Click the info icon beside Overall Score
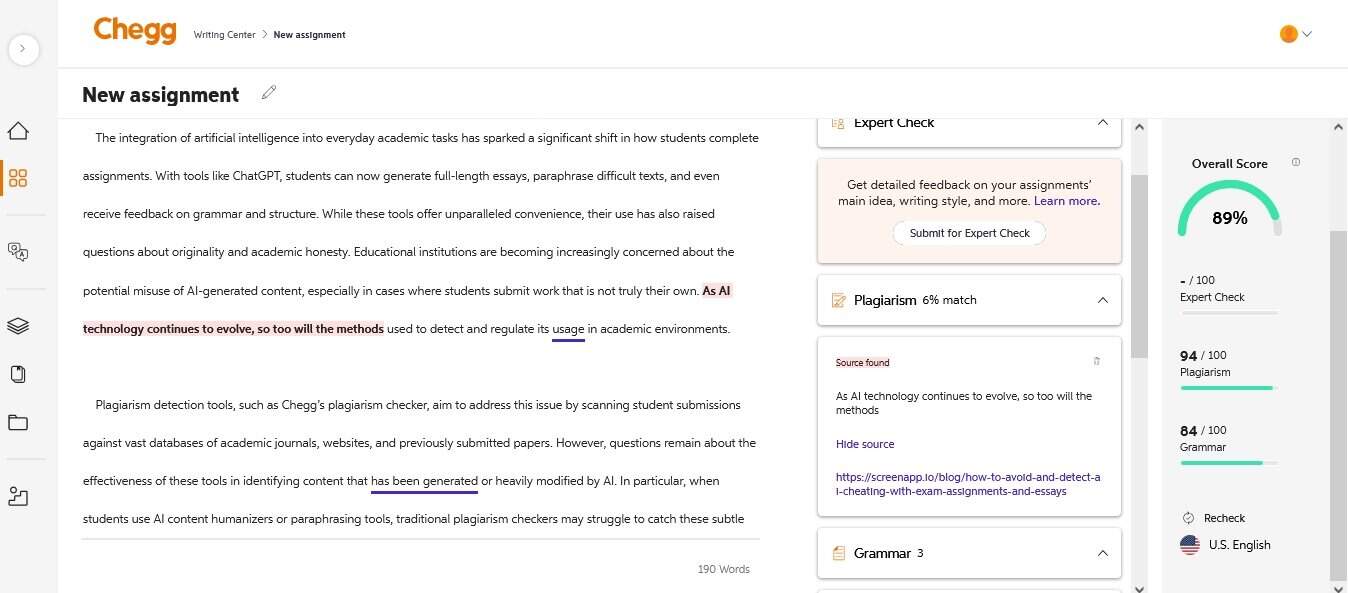This screenshot has height=593, width=1348. pyautogui.click(x=1295, y=161)
